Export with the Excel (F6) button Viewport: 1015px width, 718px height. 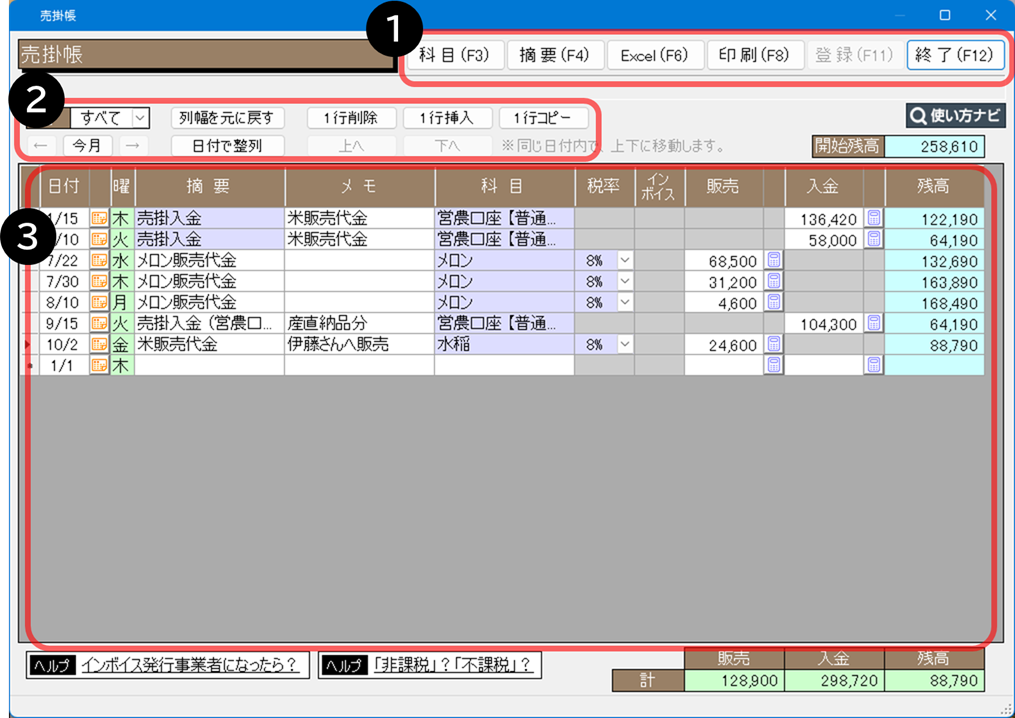(x=654, y=55)
